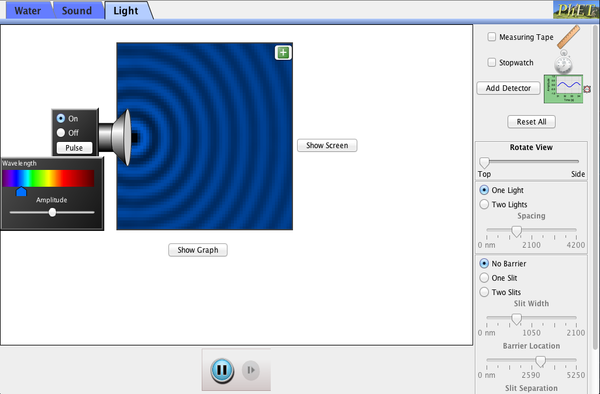The height and width of the screenshot is (394, 600).
Task: Click the light source lamp
Action: (116, 137)
